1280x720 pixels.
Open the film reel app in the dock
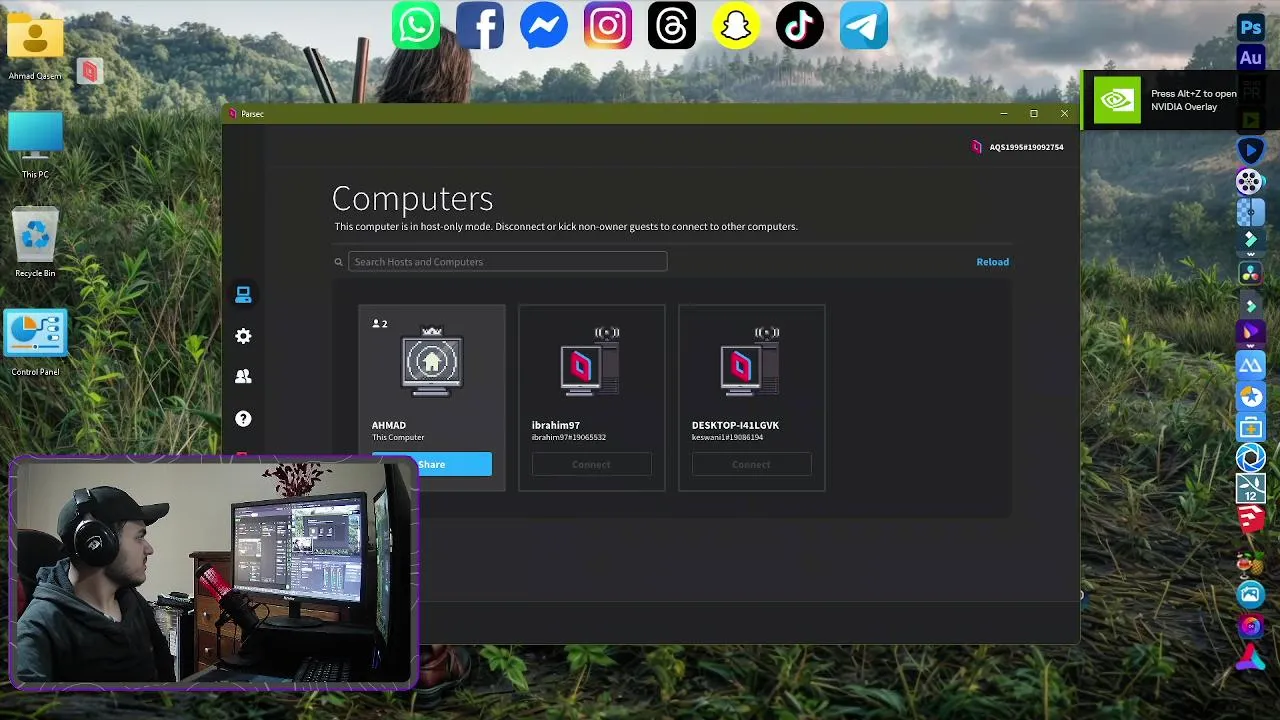tap(1250, 181)
